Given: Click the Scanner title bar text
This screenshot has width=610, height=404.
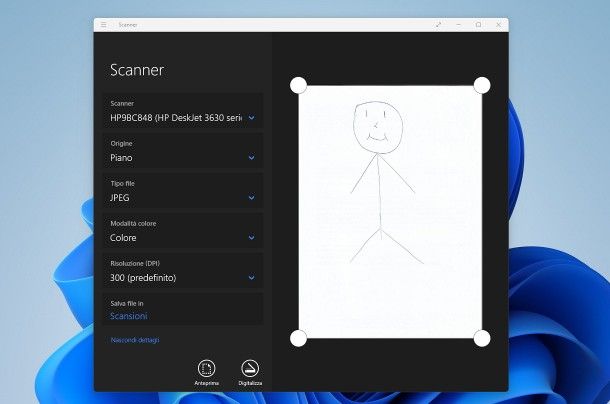Looking at the screenshot, I should pyautogui.click(x=128, y=24).
